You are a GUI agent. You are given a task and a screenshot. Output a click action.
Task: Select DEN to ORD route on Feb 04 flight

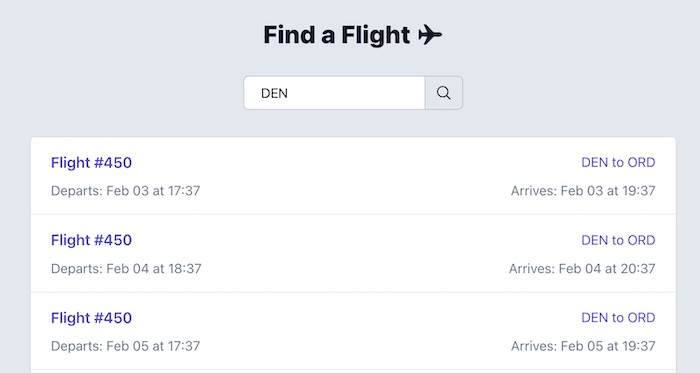(x=618, y=240)
